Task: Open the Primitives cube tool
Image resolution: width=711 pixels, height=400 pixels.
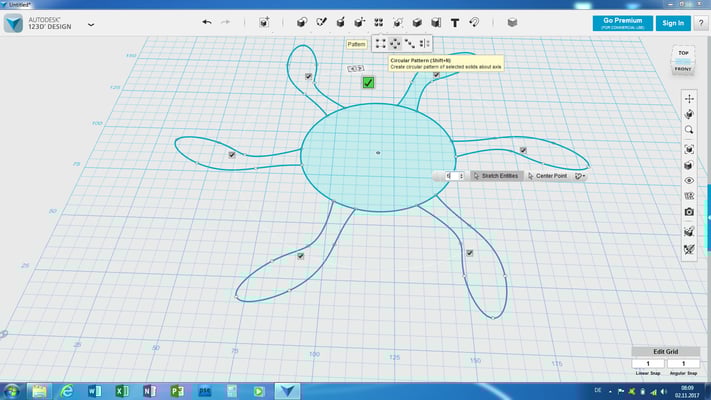Action: click(300, 22)
